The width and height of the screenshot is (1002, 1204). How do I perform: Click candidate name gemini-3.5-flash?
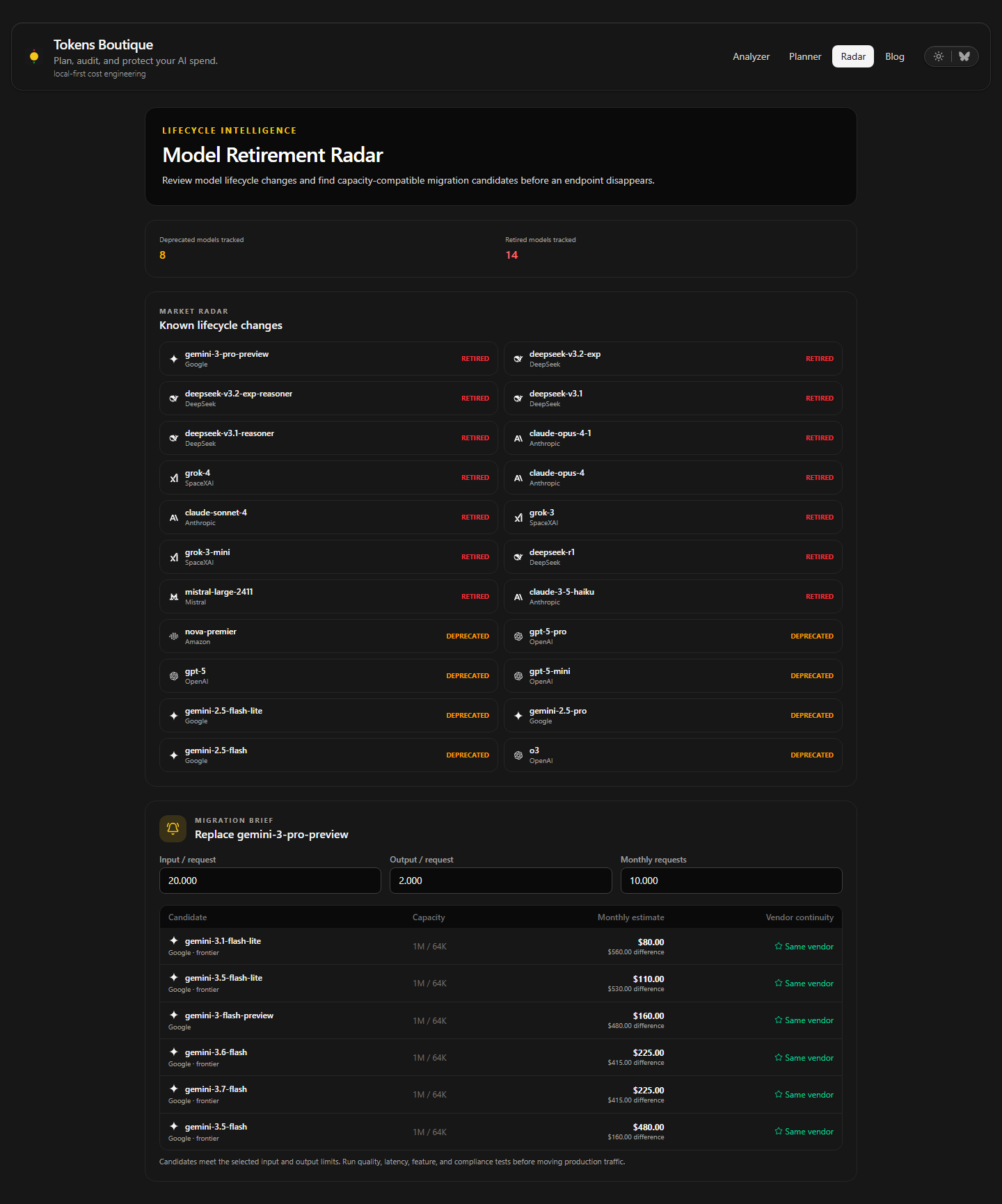click(216, 1127)
